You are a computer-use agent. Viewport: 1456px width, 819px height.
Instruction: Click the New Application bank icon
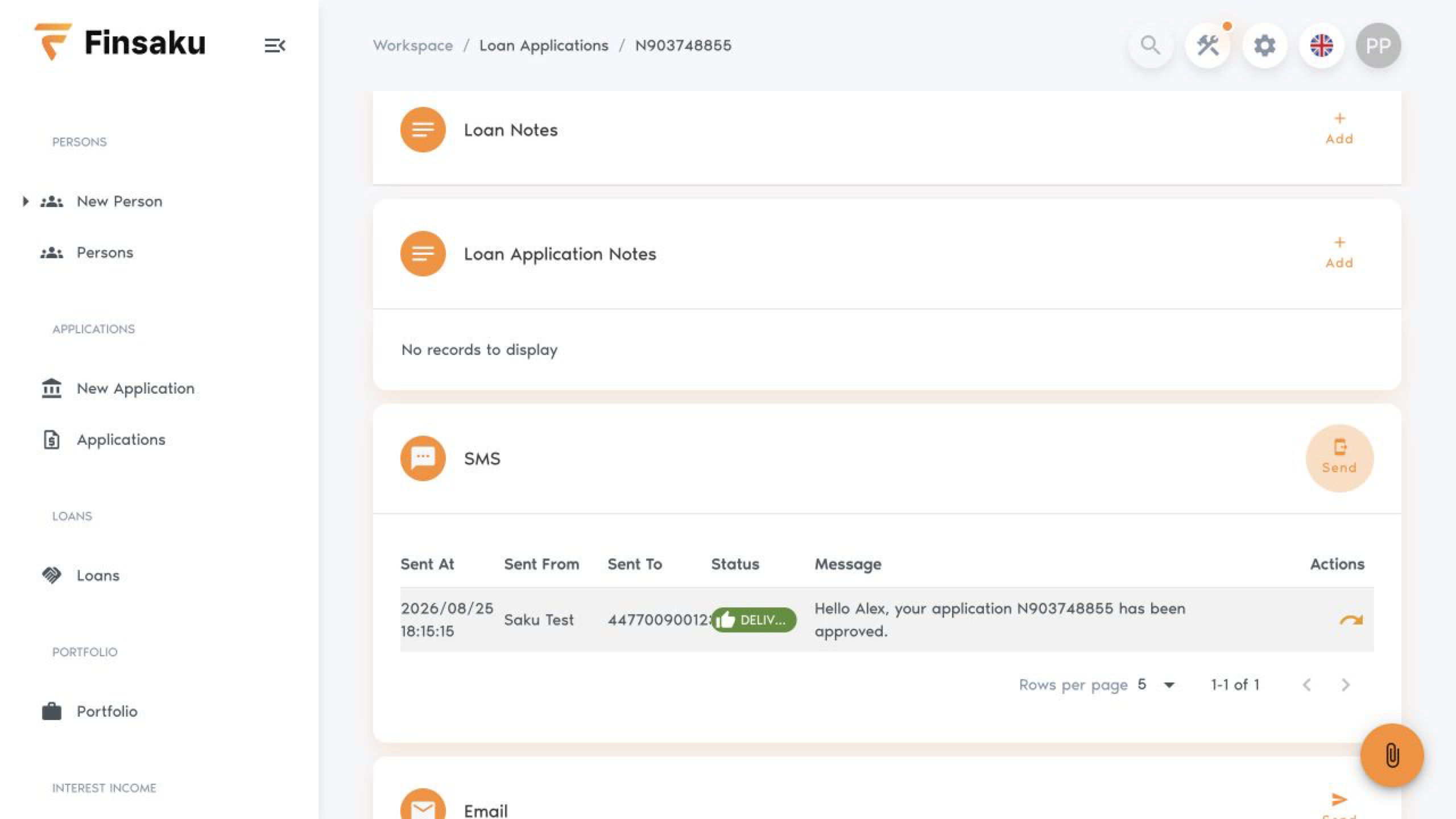(52, 388)
